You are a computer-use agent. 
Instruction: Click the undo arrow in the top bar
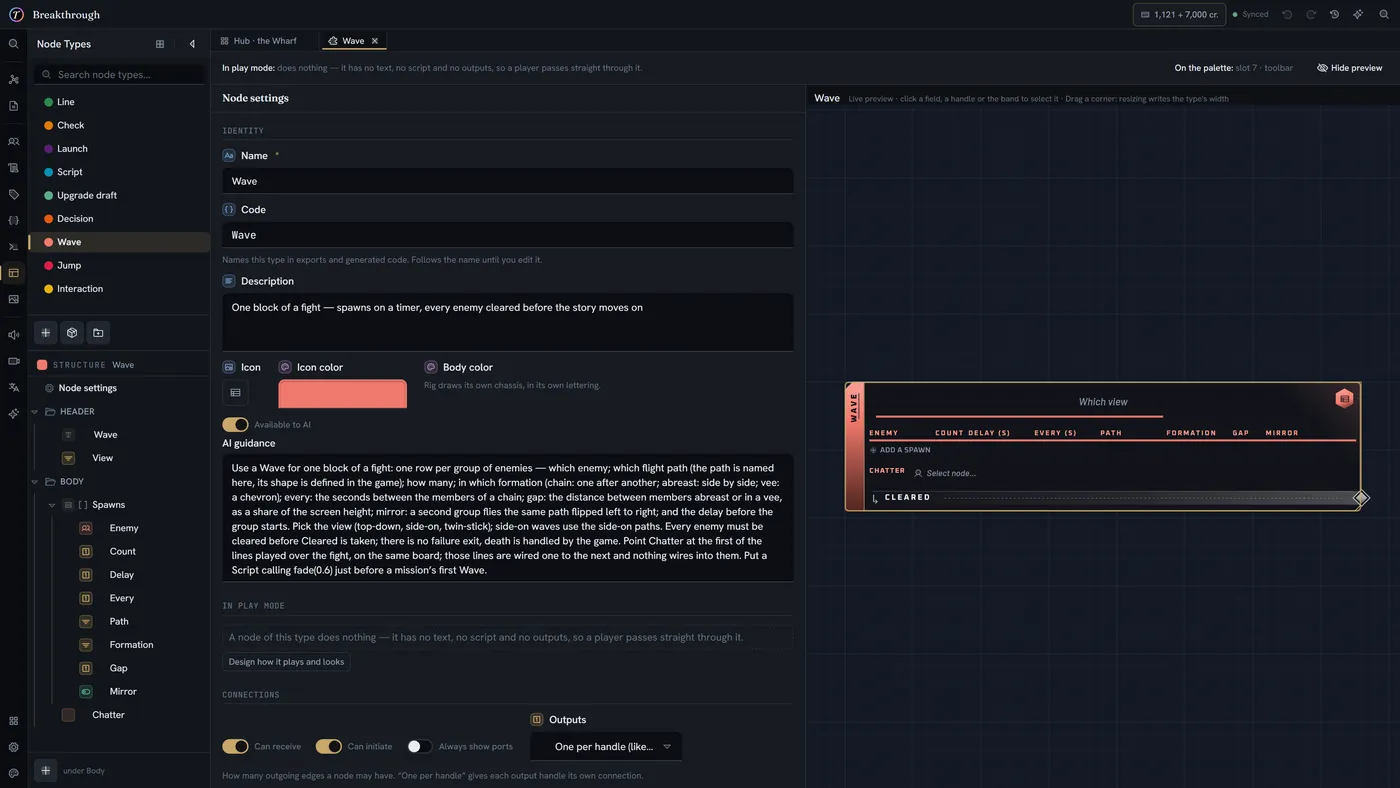coord(1287,15)
